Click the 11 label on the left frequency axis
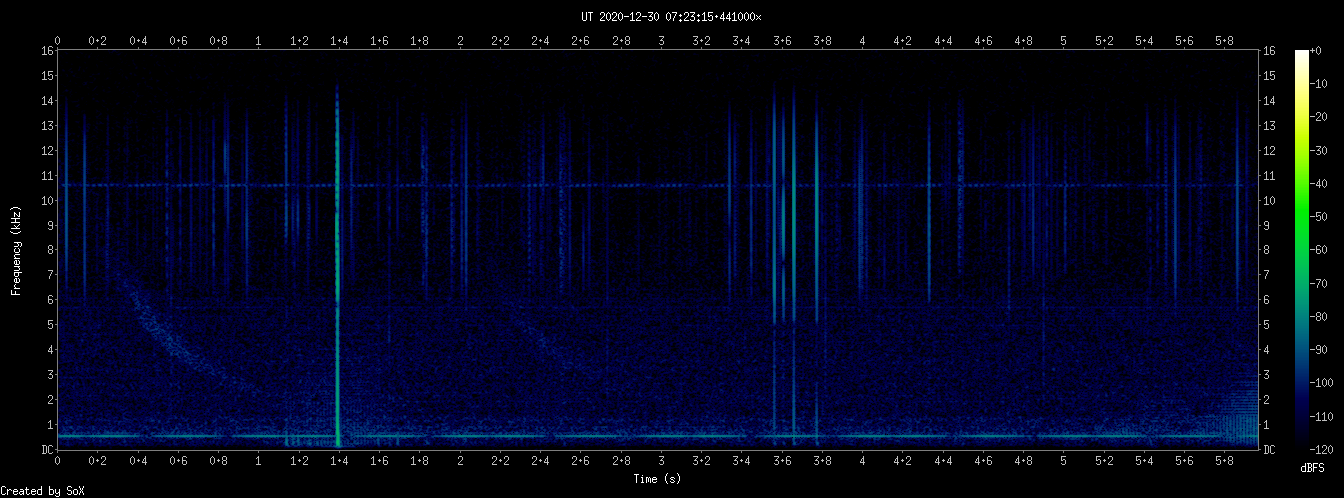Screen dimensions: 1344x498 click(x=47, y=176)
